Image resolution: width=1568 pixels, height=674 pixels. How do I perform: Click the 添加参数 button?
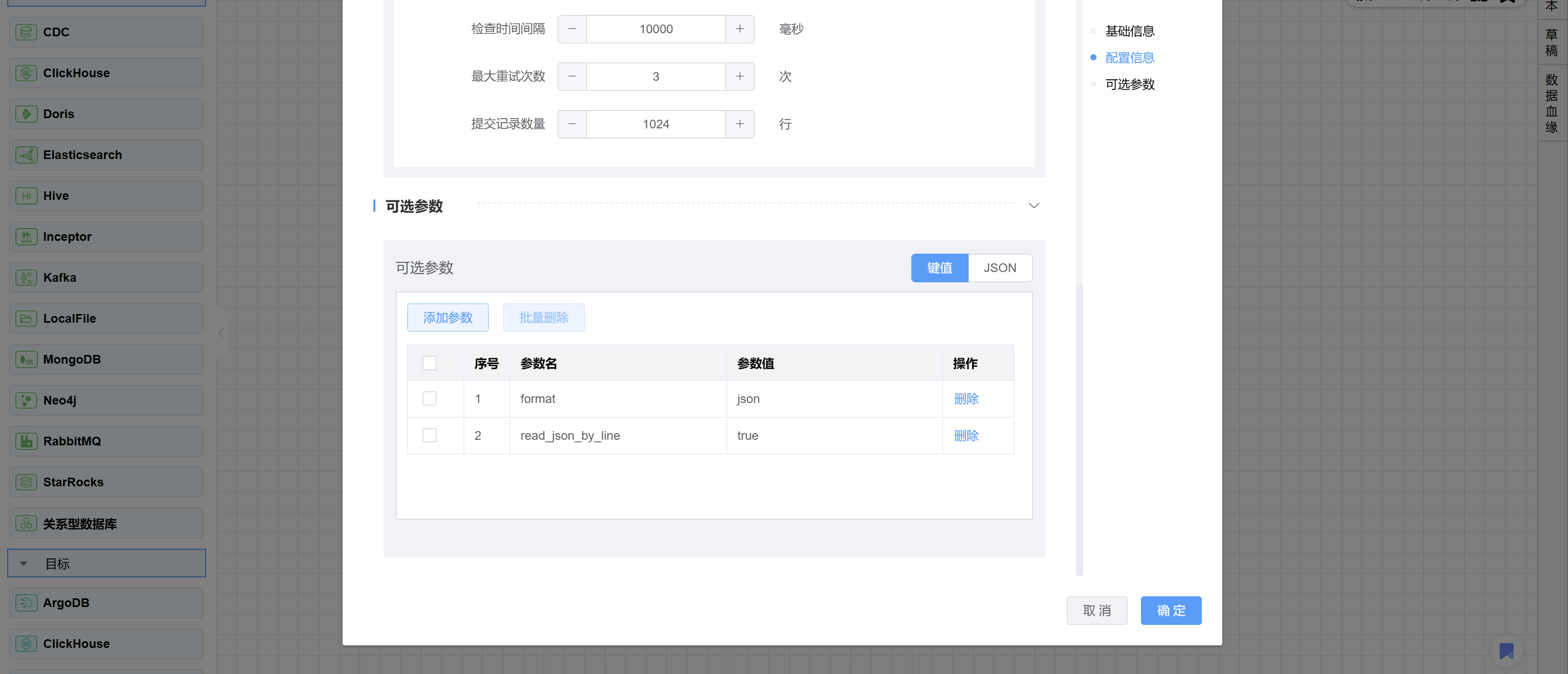(447, 318)
